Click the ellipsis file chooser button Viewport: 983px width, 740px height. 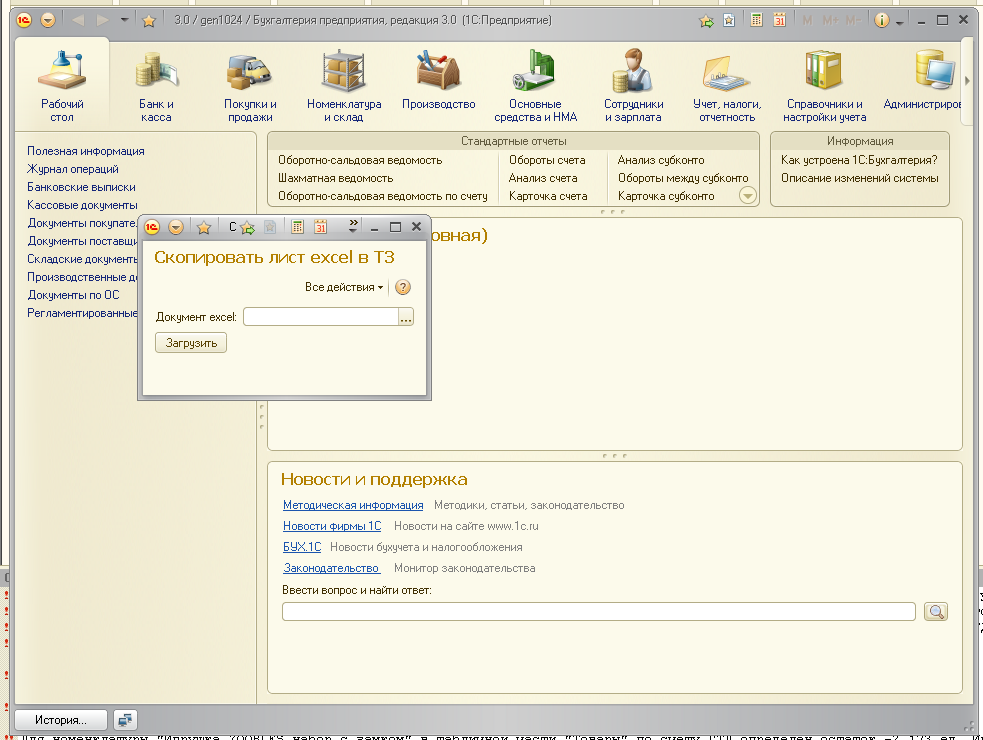(x=406, y=317)
